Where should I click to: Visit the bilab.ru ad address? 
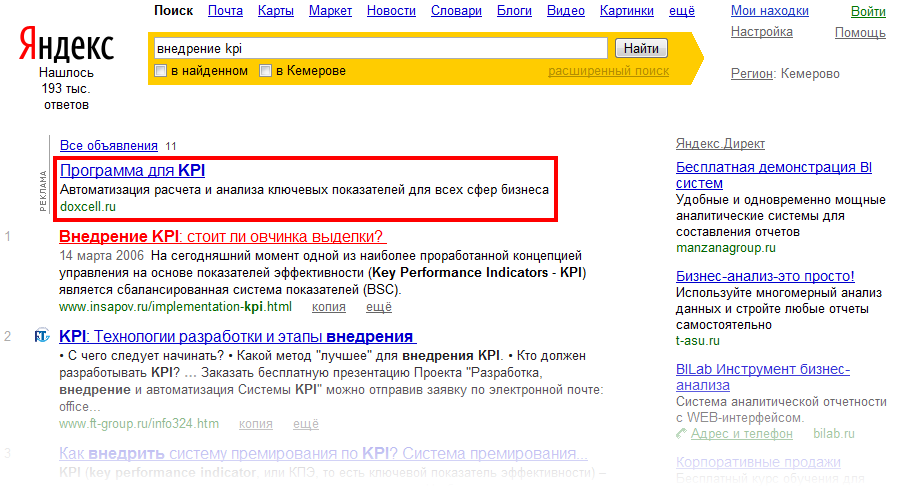pos(834,434)
